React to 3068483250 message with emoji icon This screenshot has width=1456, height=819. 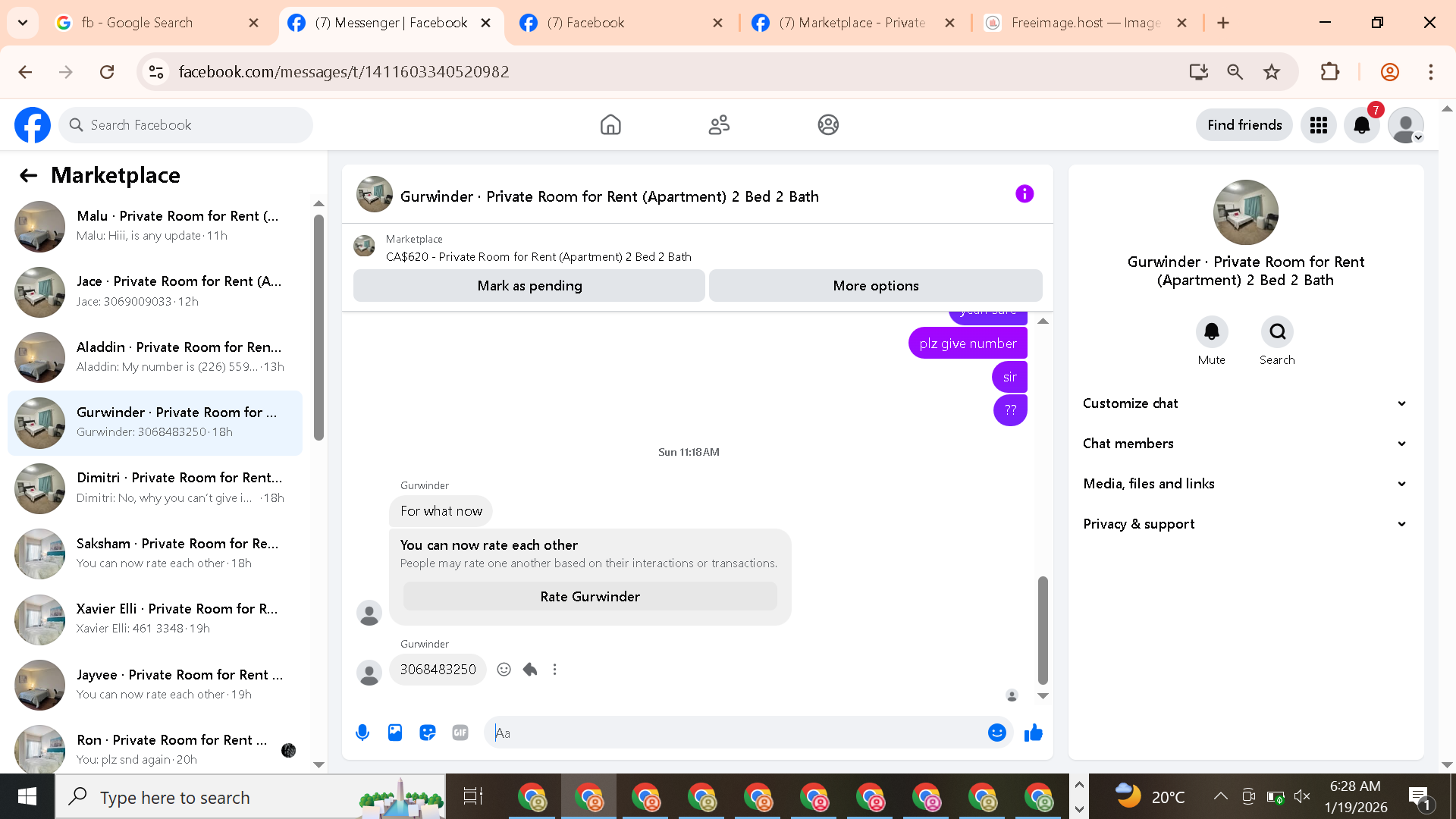[504, 670]
